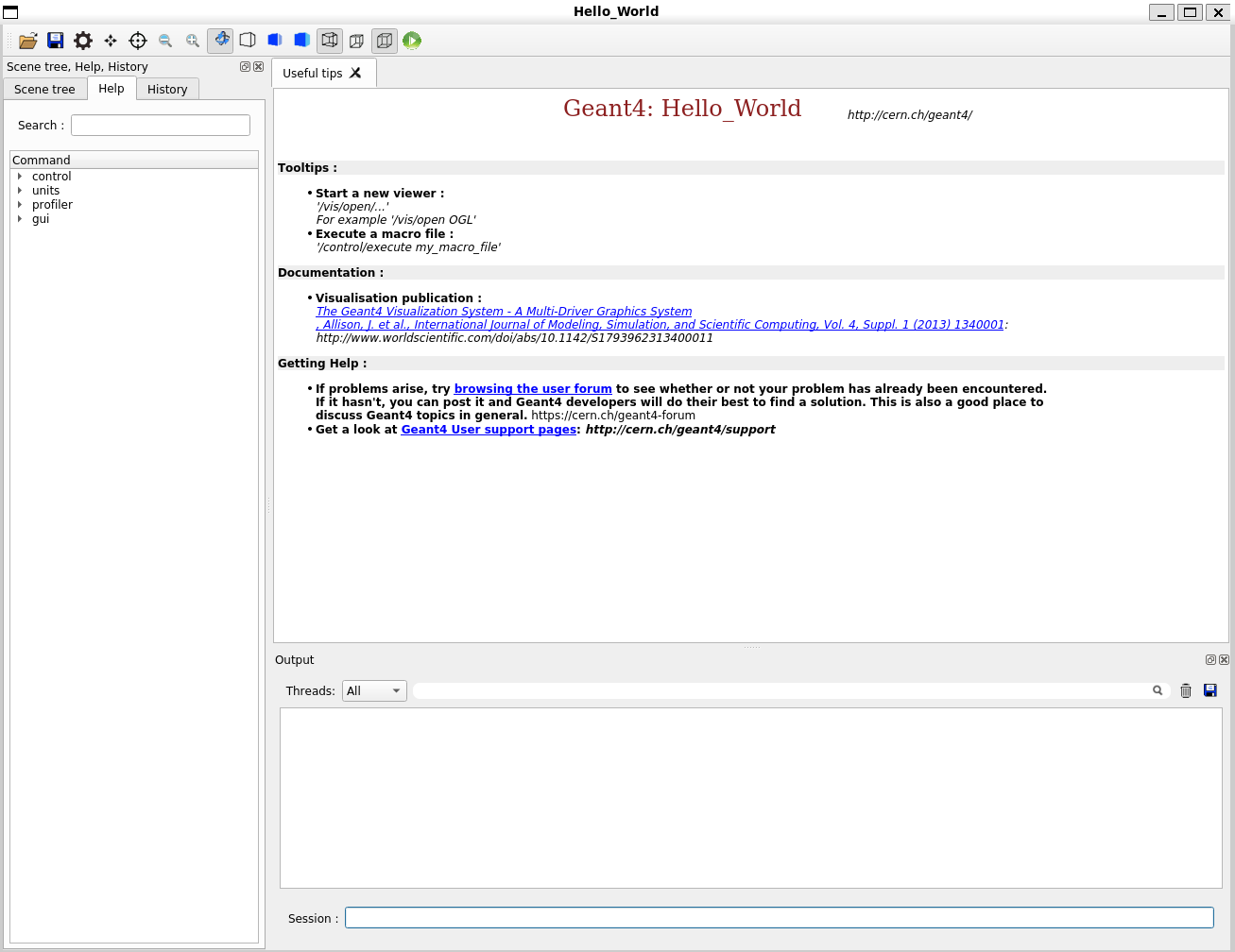
Task: Open a macro file from the toolbar
Action: coord(27,40)
